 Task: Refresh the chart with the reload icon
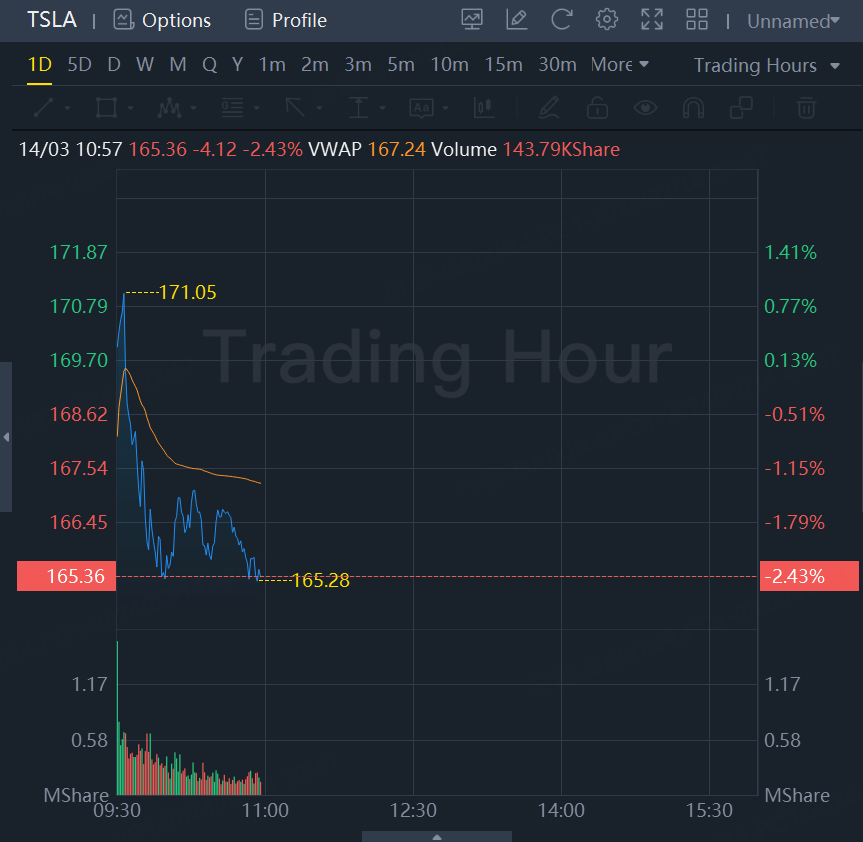pyautogui.click(x=561, y=20)
